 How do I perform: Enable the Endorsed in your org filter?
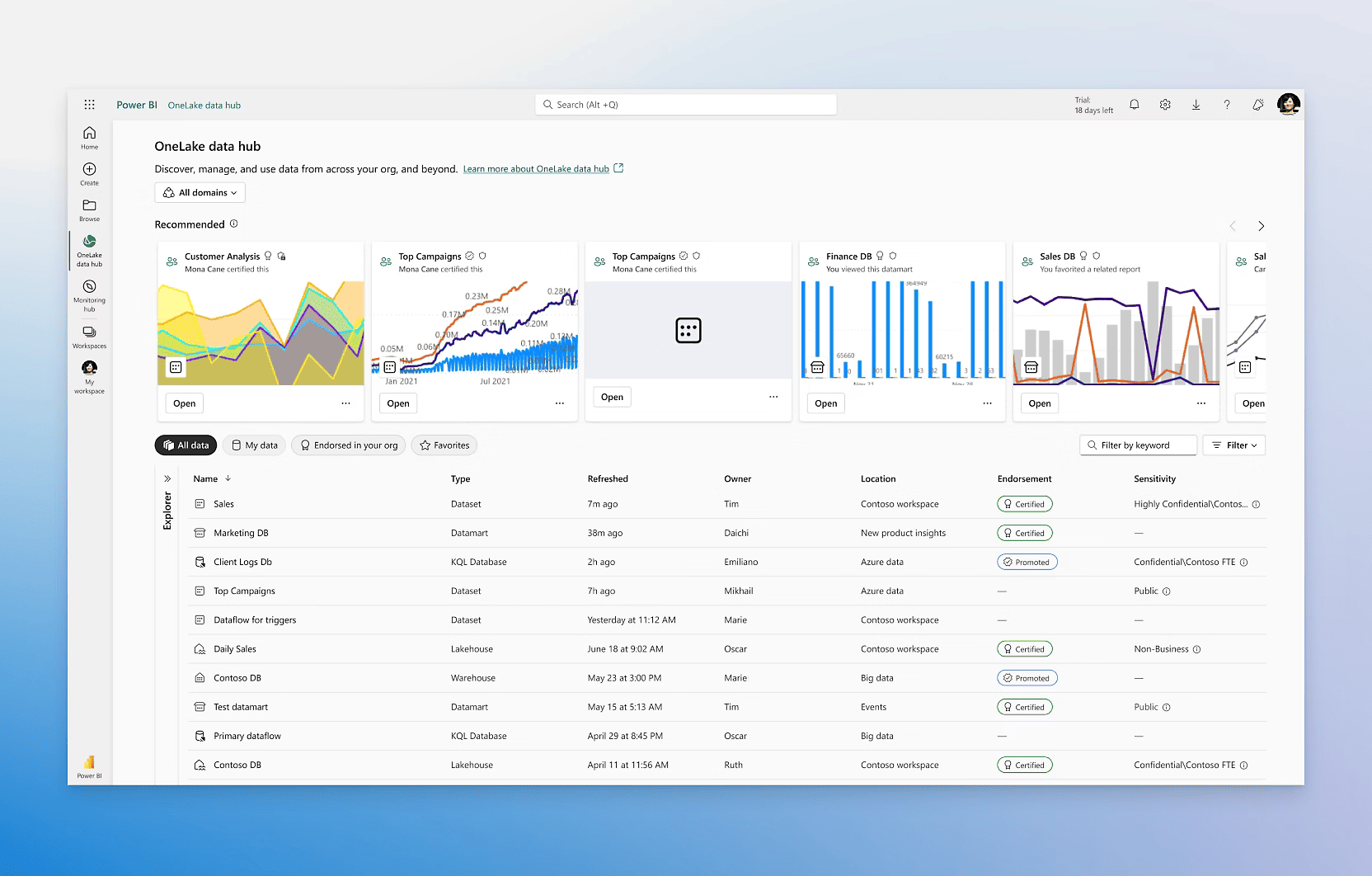[x=347, y=445]
